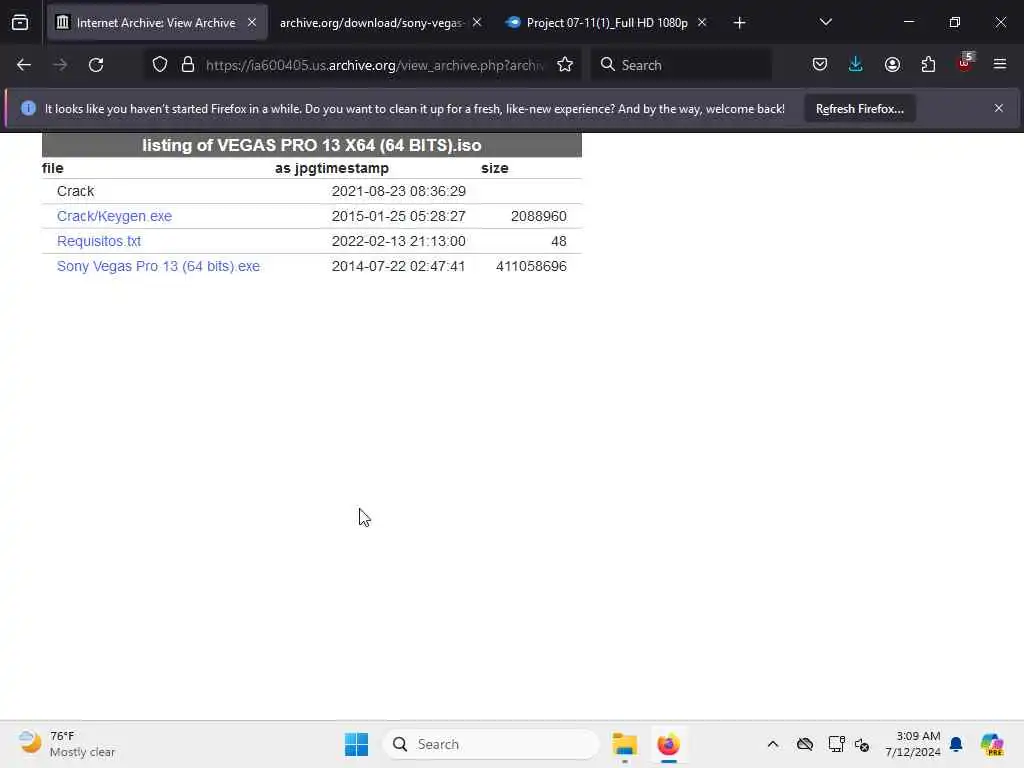Switch to Internet Archive: View Archive tab
The width and height of the screenshot is (1024, 768).
[x=157, y=23]
